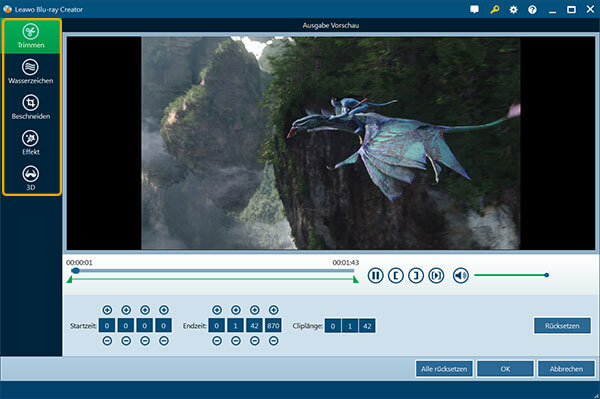Play the trimmed clip segment icon
The height and width of the screenshot is (399, 600).
coord(436,275)
